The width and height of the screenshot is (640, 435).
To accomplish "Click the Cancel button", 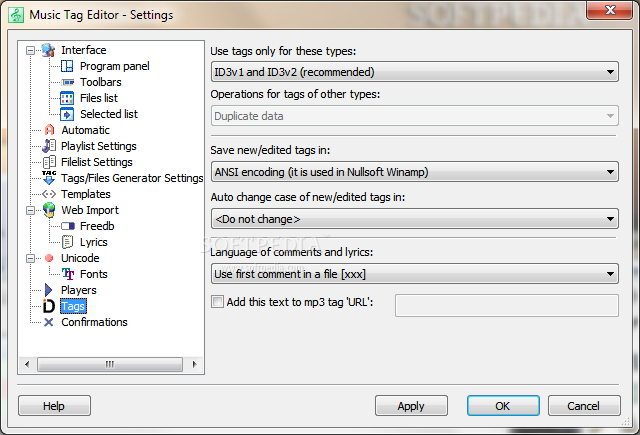I will tap(584, 406).
